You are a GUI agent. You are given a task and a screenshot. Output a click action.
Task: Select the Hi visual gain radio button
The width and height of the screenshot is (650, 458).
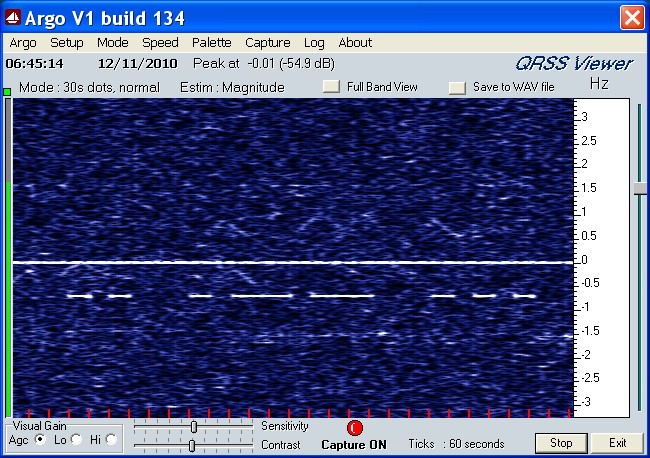[111, 439]
